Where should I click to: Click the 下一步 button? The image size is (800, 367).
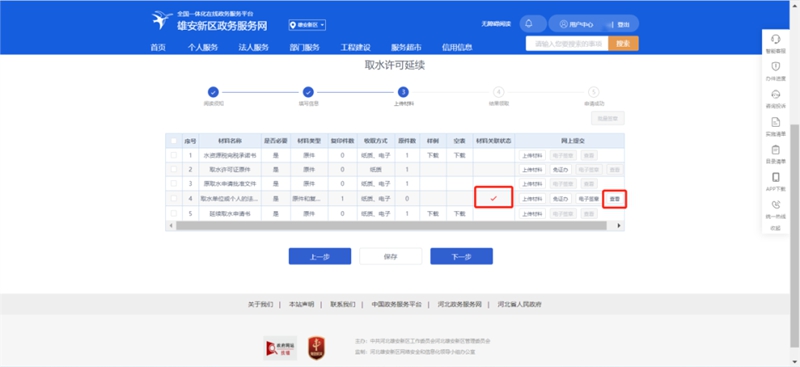pyautogui.click(x=461, y=256)
